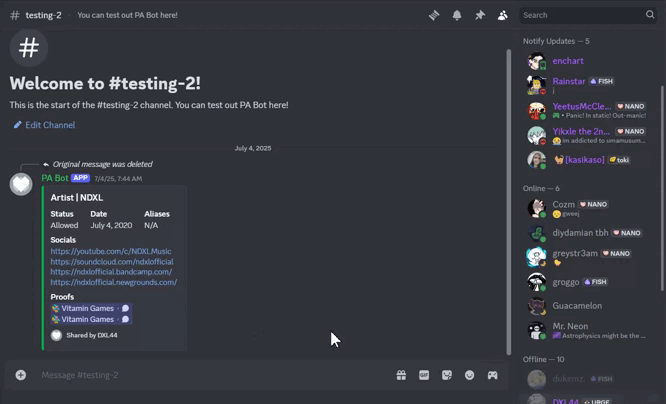Viewport: 666px width, 404px height.
Task: Click the Search field in the header
Action: [580, 15]
